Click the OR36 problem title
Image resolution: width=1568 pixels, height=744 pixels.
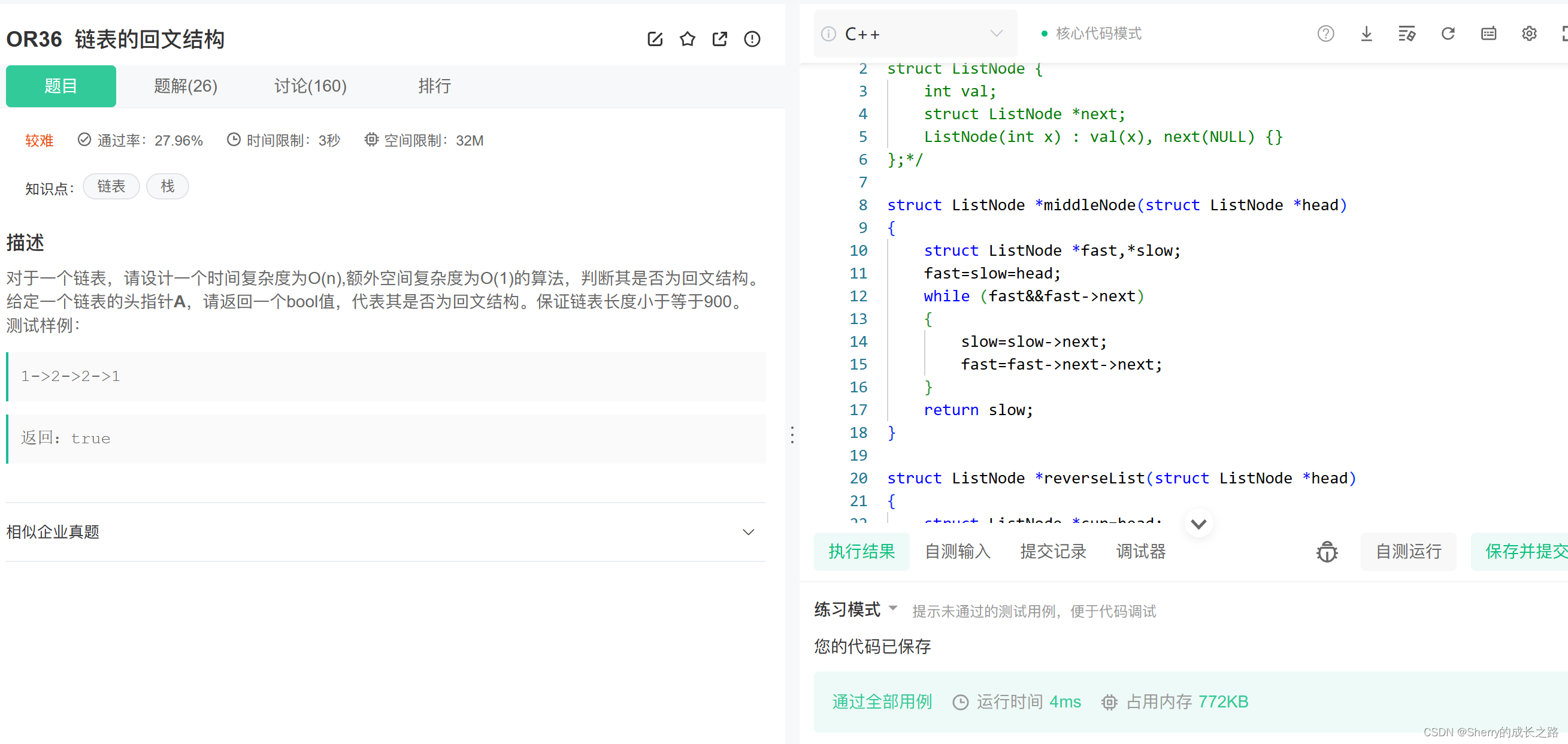click(115, 39)
